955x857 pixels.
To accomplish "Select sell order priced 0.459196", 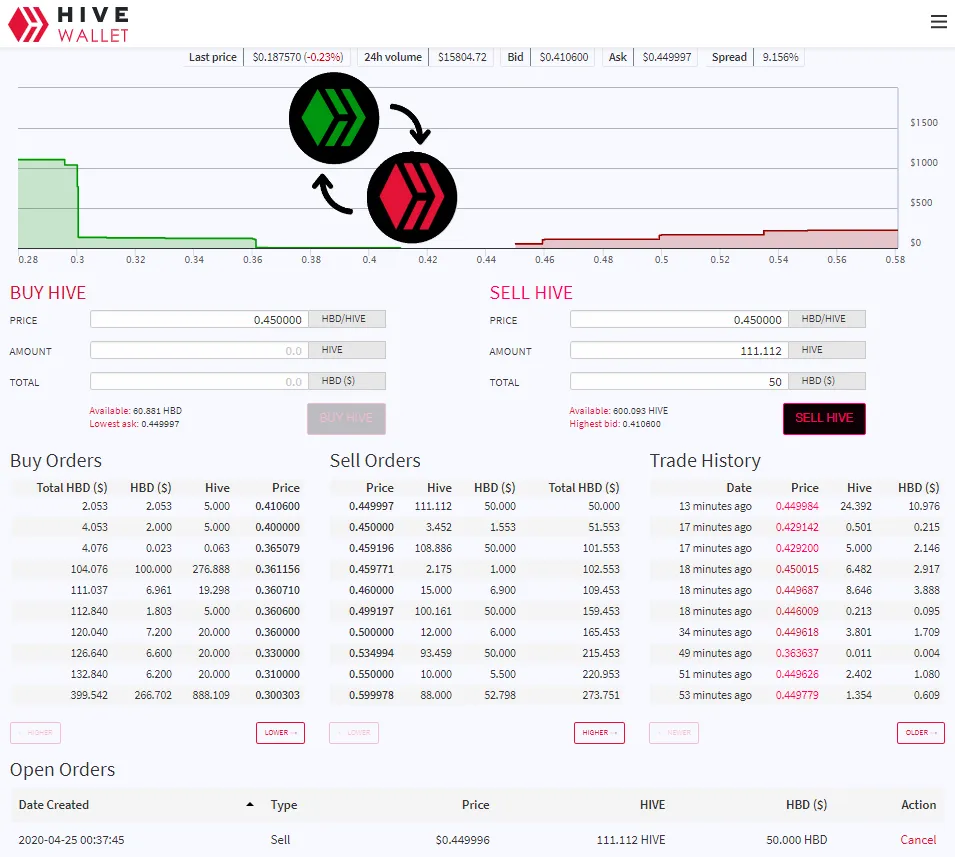I will 477,548.
